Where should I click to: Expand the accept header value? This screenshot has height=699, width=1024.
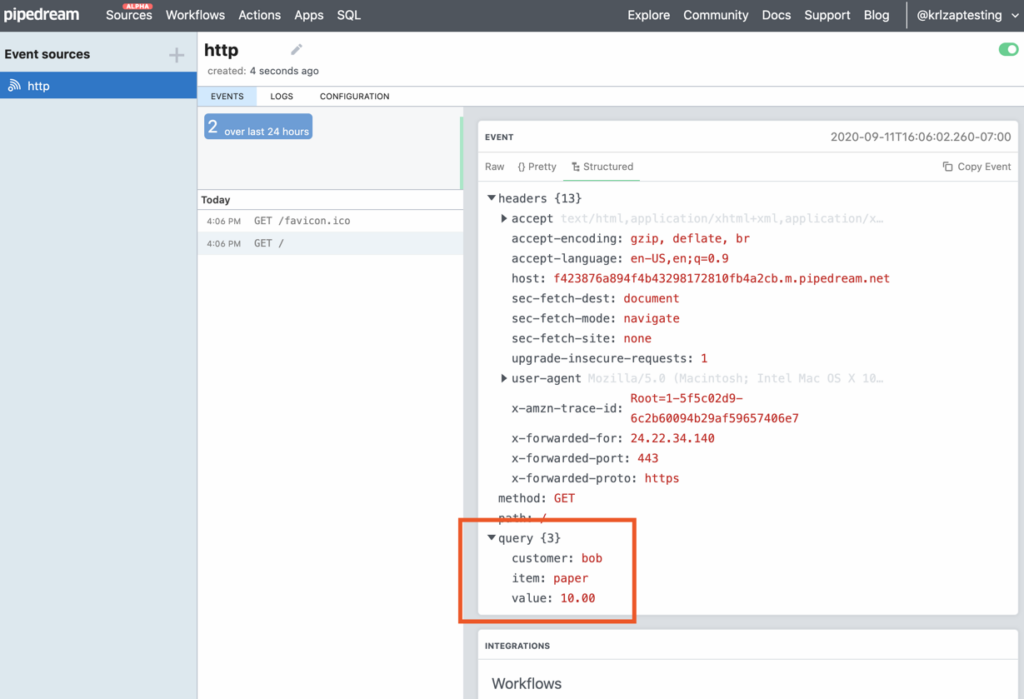[504, 218]
